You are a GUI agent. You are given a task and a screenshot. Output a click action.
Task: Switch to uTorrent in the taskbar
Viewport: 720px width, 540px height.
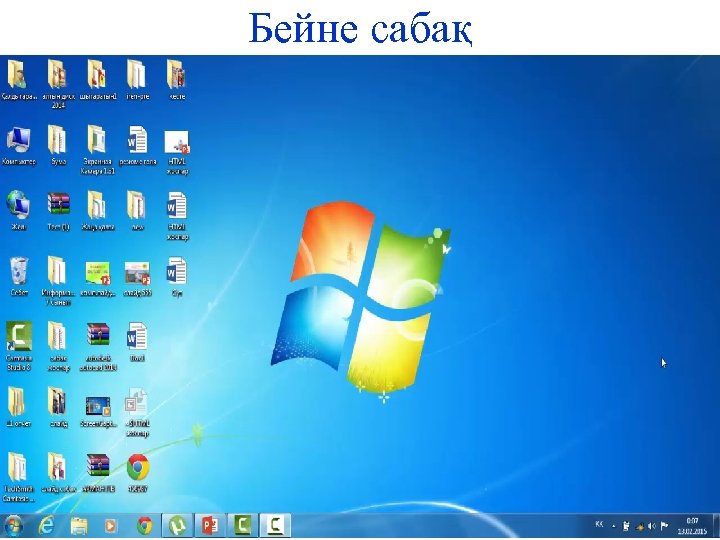coord(178,526)
